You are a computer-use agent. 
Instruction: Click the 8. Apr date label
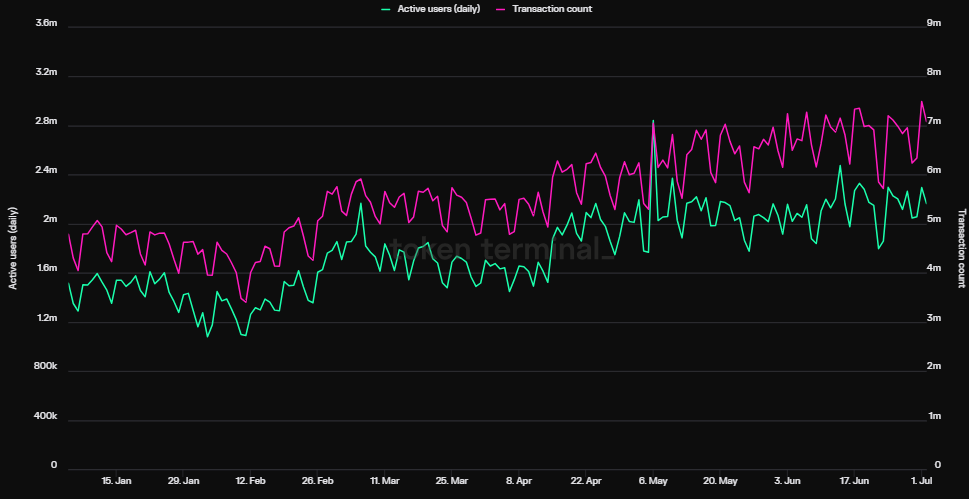pos(519,480)
